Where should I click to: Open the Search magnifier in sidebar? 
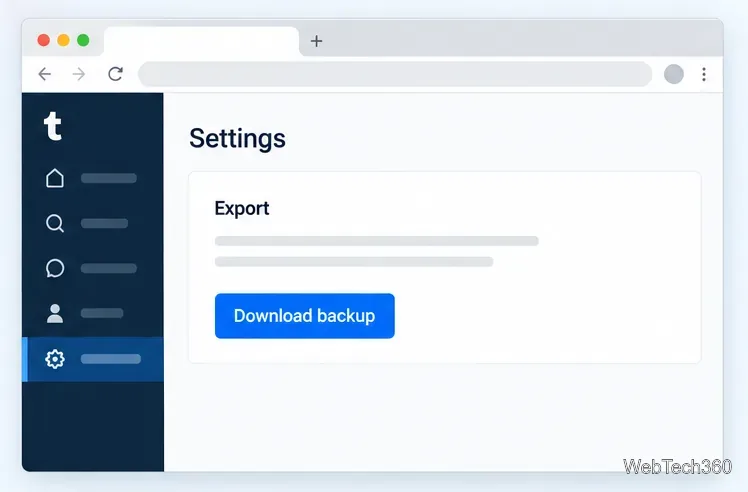[x=55, y=223]
